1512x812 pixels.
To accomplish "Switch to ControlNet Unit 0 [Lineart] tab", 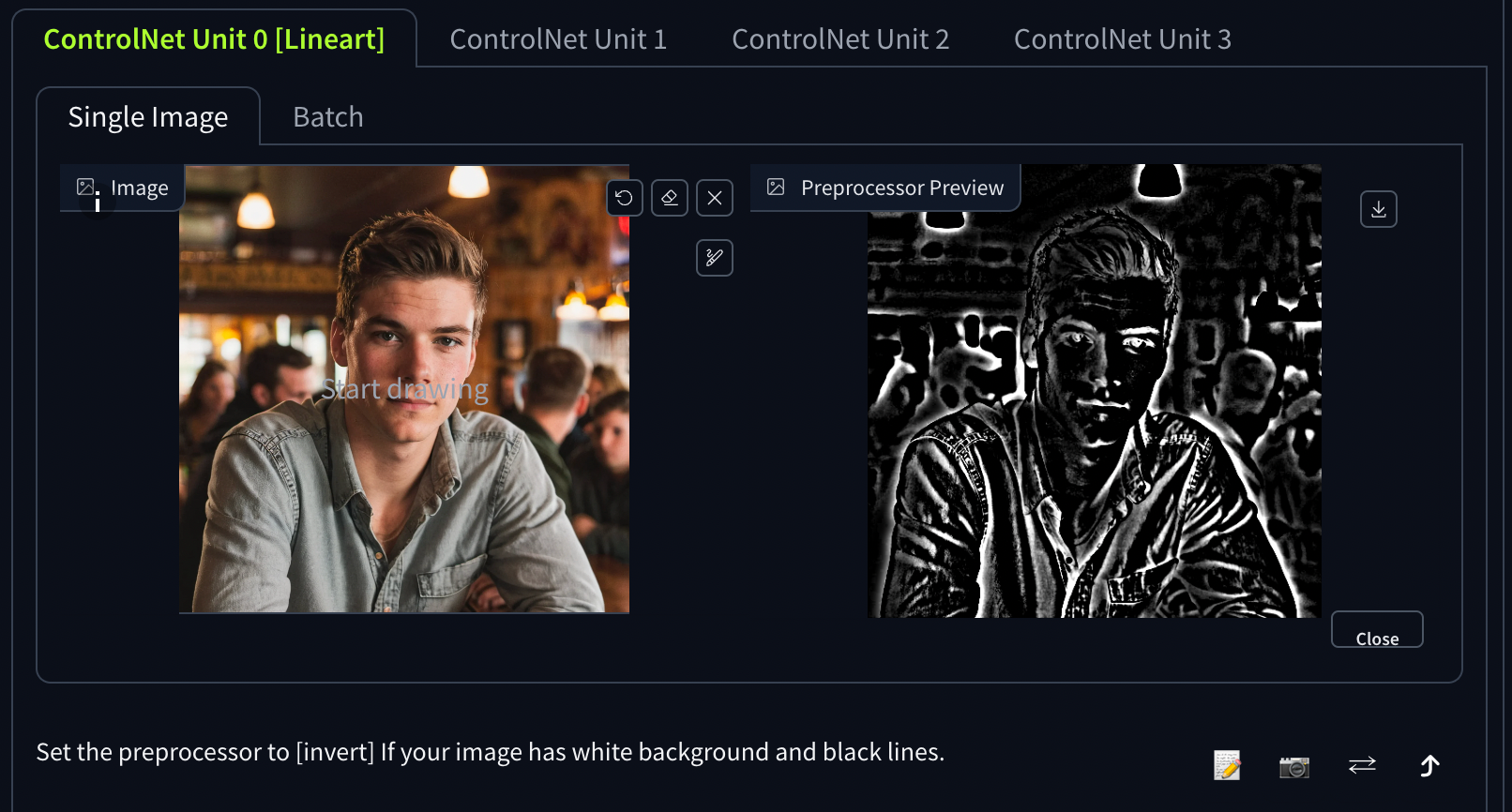I will 214,39.
